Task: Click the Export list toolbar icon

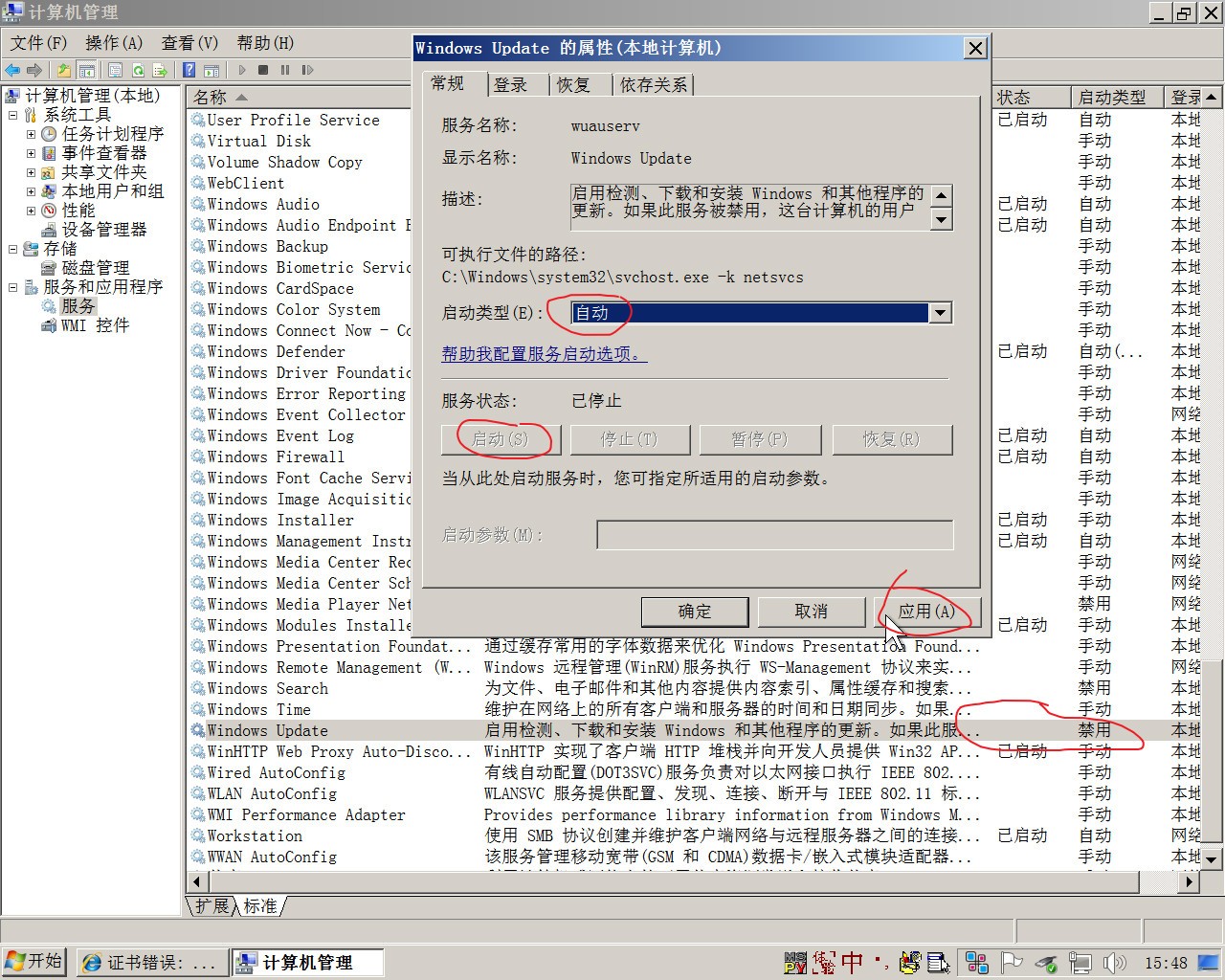Action: pyautogui.click(x=160, y=70)
